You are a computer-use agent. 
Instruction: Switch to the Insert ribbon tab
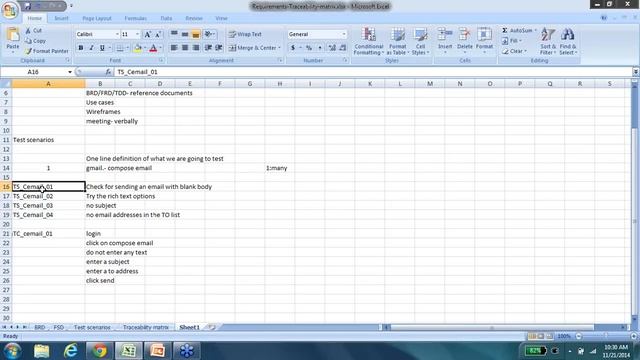[61, 18]
